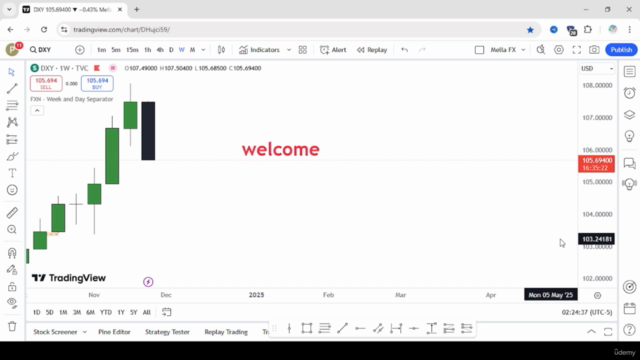Screen dimensions: 640x360
Task: Select the trend line drawing tool
Action: point(12,88)
